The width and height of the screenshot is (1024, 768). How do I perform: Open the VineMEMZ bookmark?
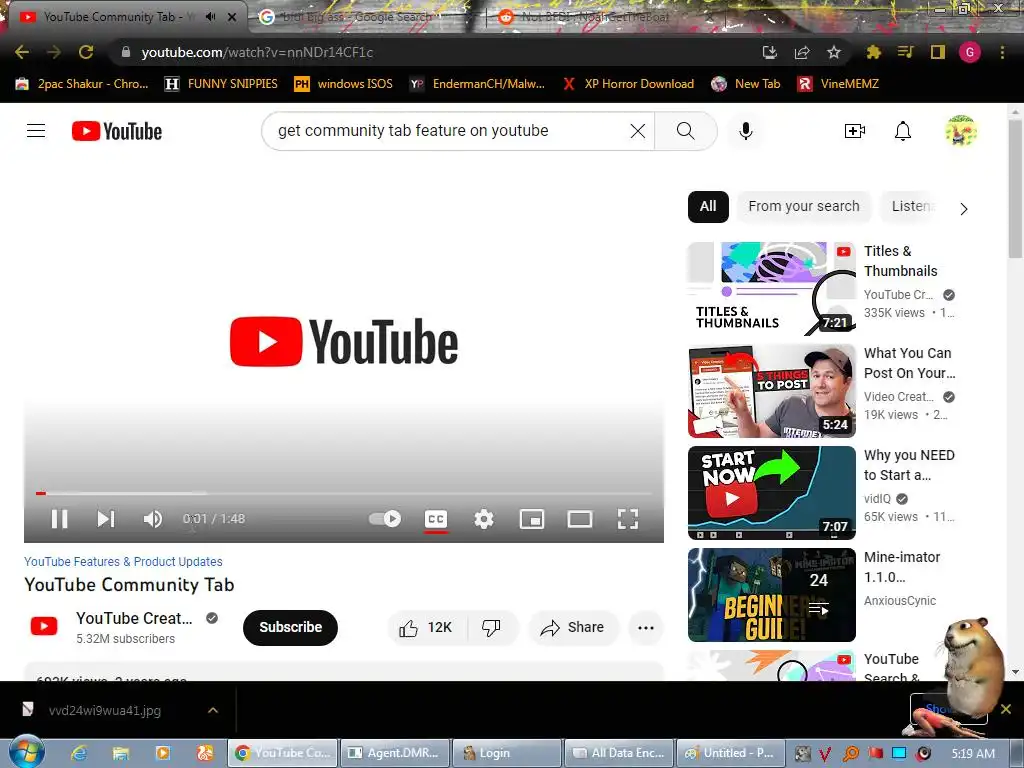[839, 84]
